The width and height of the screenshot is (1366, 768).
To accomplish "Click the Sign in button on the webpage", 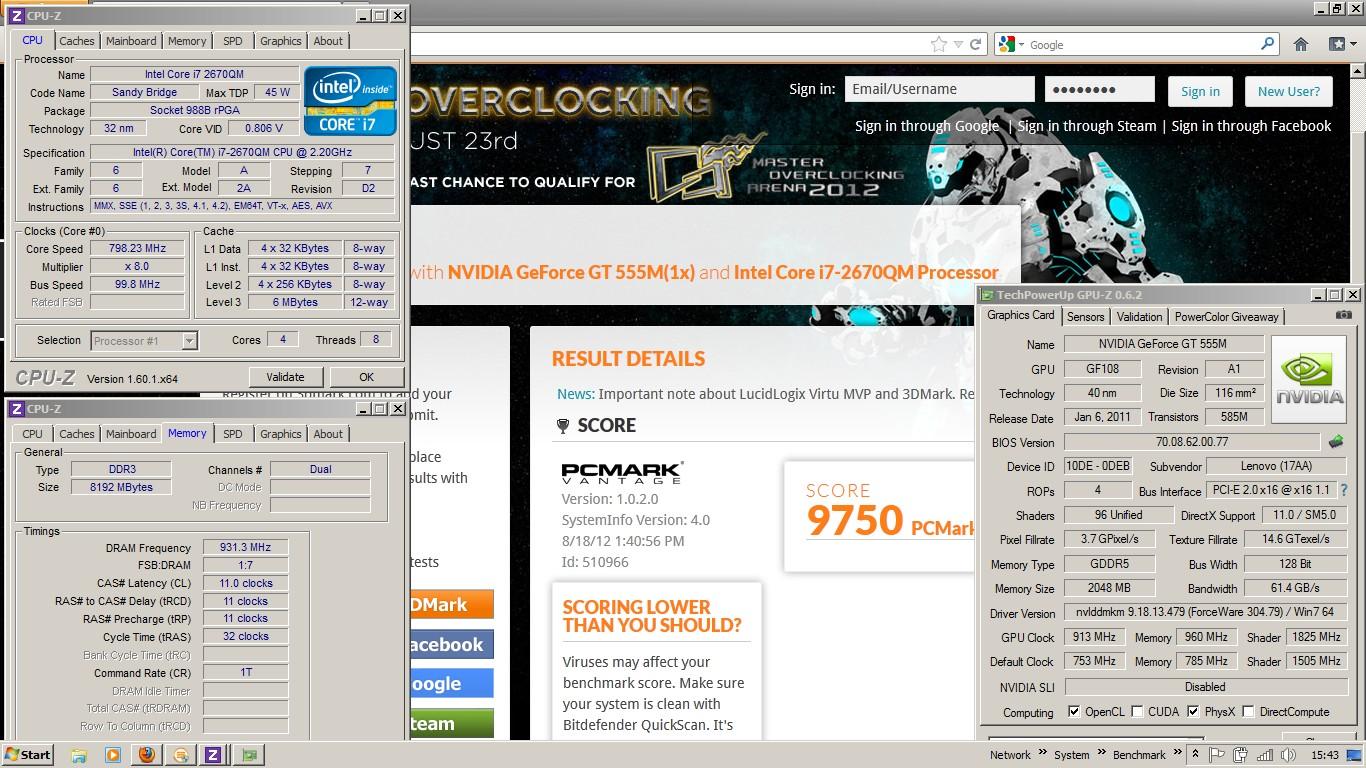I will coord(1200,91).
